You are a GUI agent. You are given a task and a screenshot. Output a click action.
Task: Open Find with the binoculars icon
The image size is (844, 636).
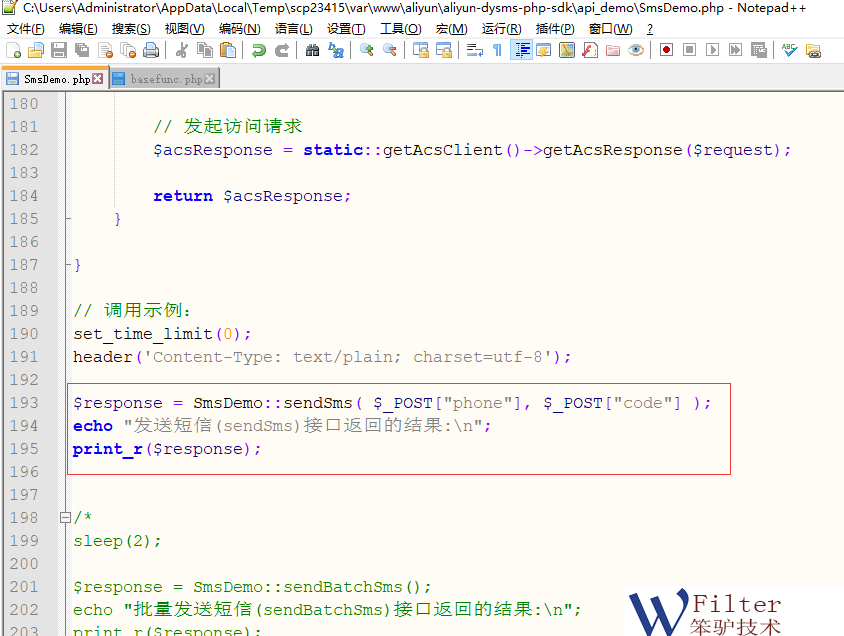coord(313,50)
